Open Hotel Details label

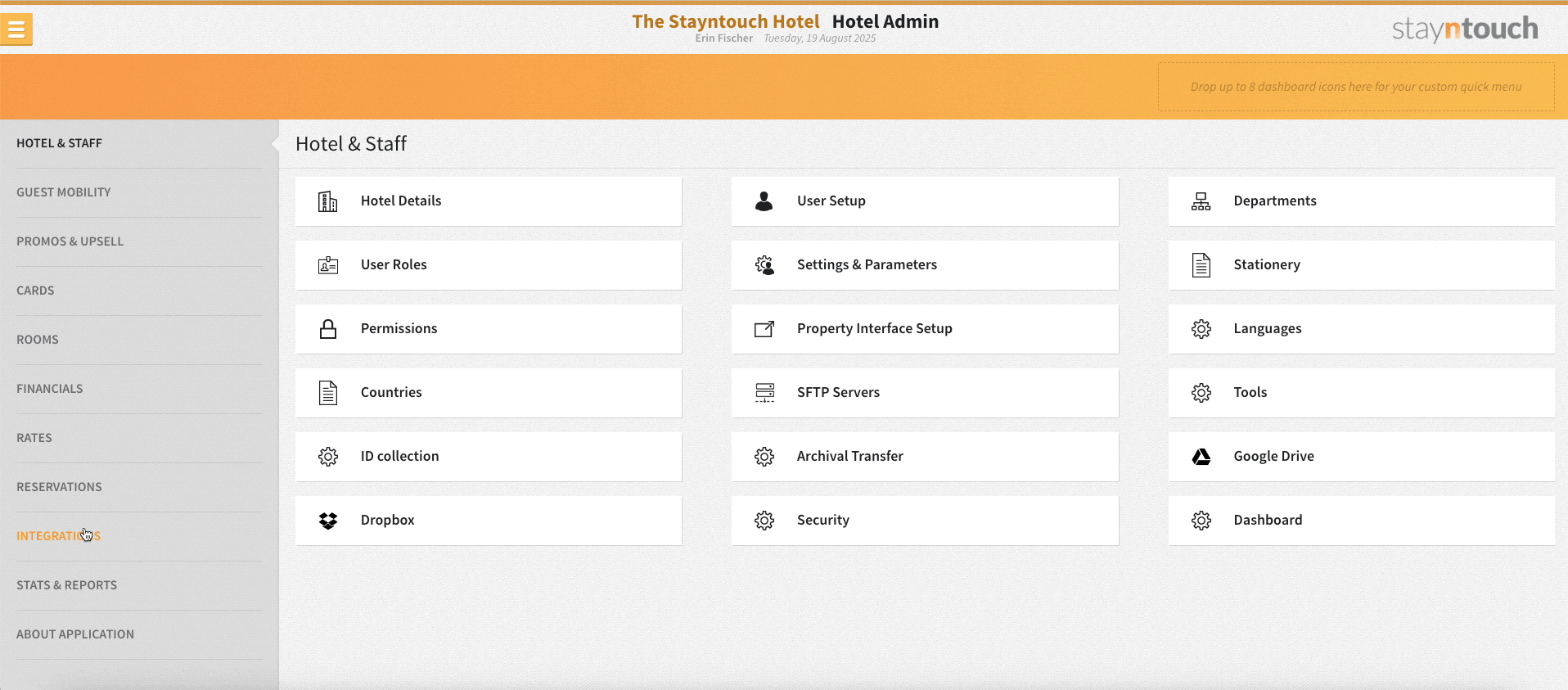[x=401, y=201]
